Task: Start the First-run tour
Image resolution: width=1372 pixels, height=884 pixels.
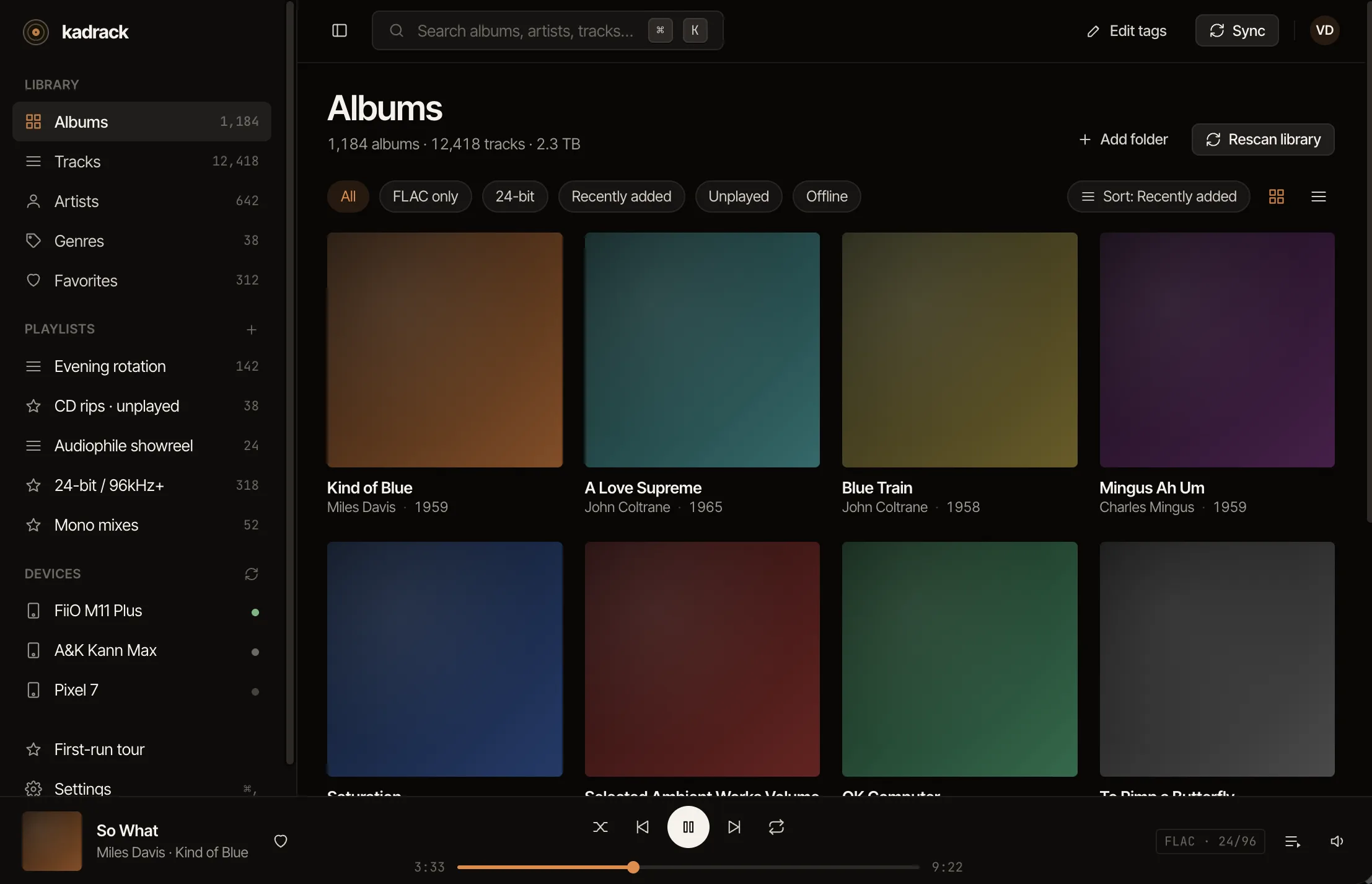Action: [x=142, y=749]
